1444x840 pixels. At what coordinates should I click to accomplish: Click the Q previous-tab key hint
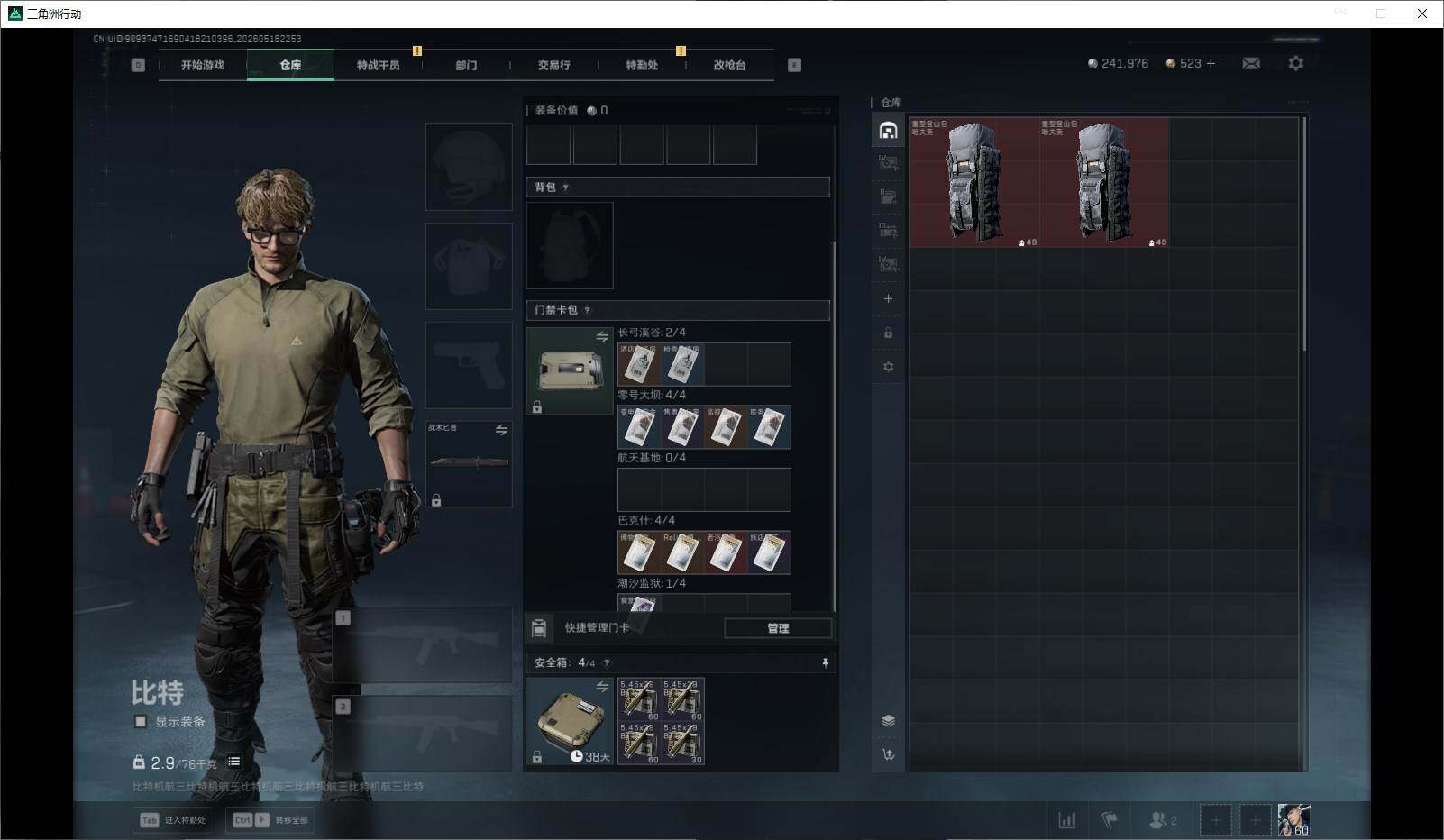138,65
